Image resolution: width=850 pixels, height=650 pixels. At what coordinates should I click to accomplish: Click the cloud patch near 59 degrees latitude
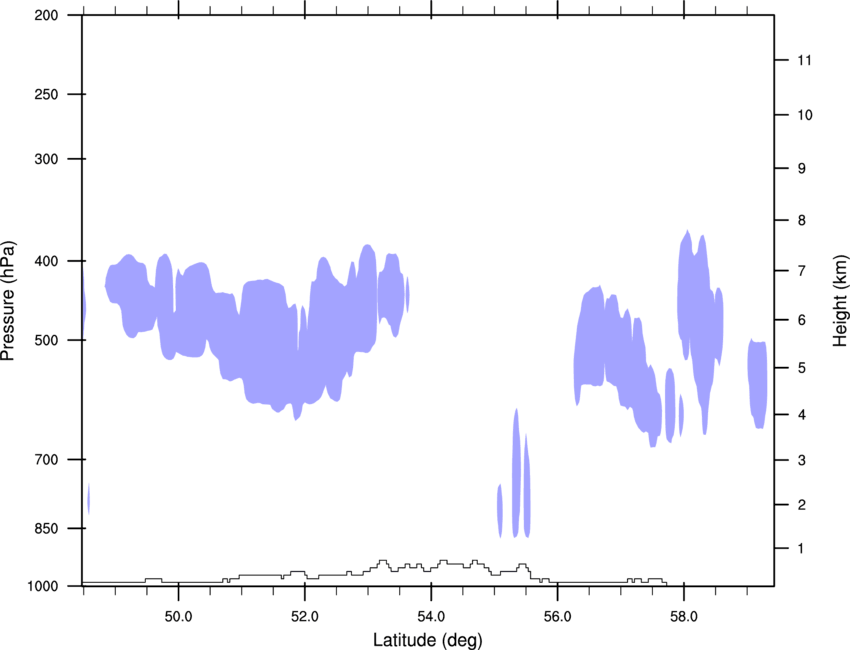point(758,384)
